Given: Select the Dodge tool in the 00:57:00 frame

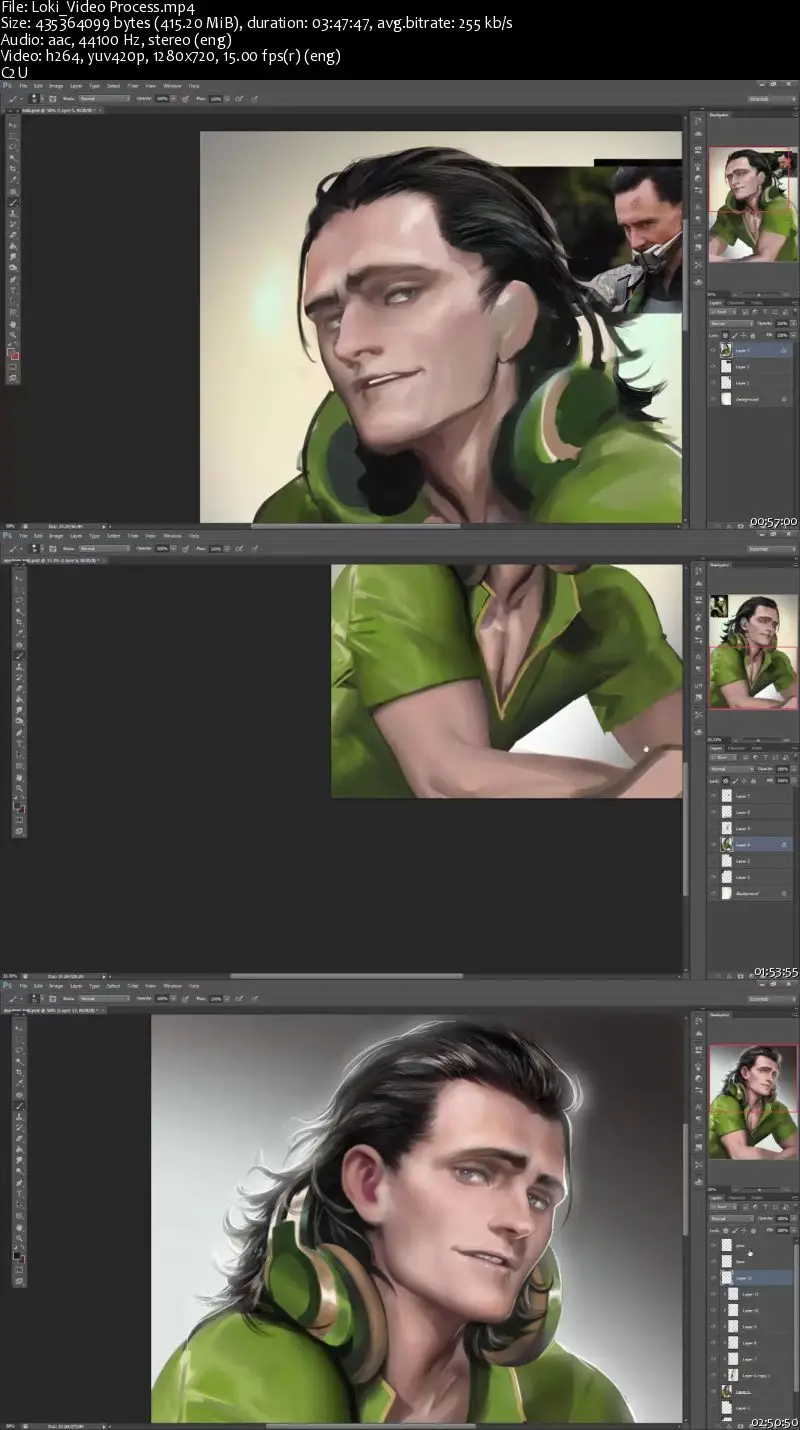Looking at the screenshot, I should (13, 267).
